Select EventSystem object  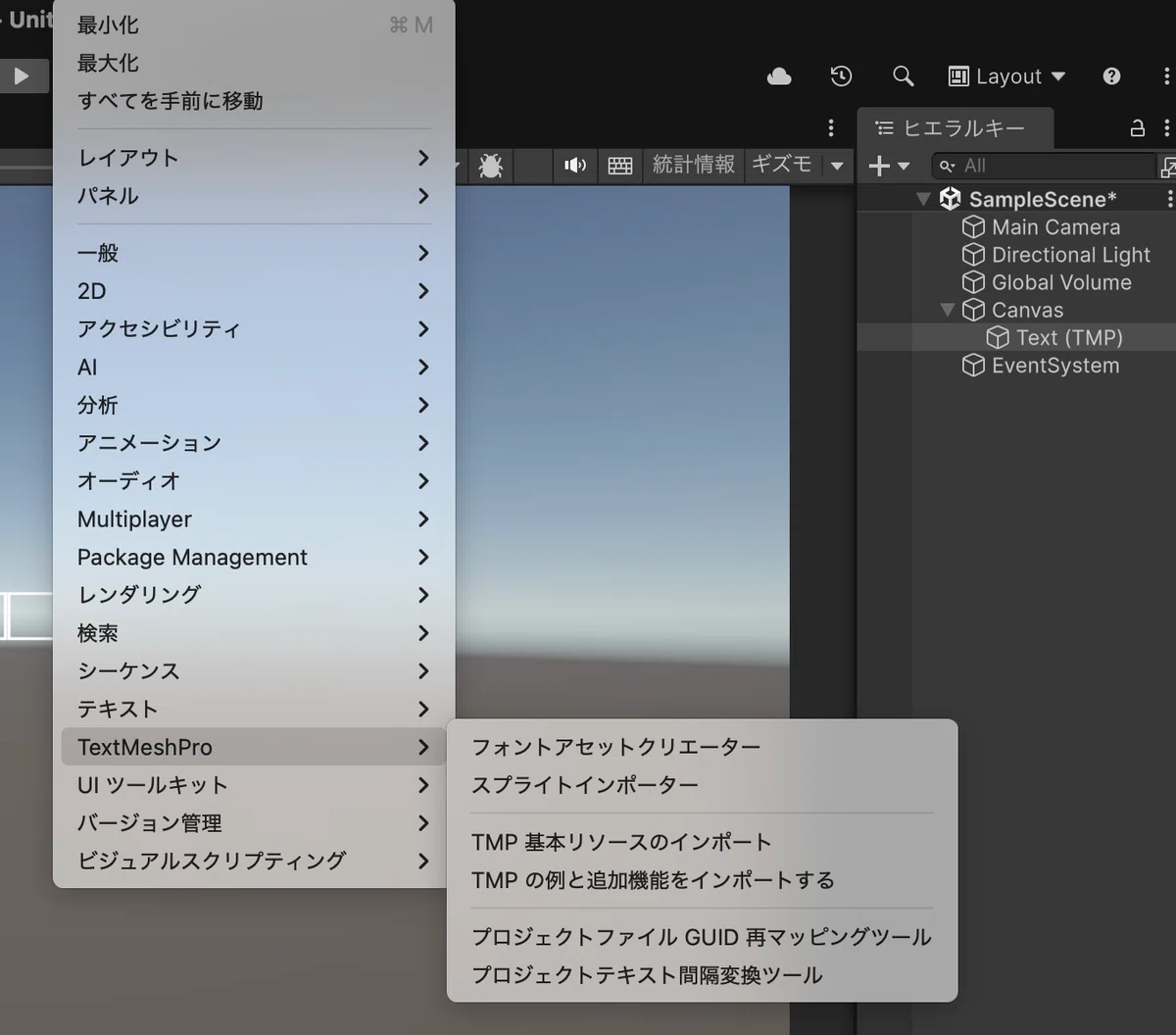1055,366
